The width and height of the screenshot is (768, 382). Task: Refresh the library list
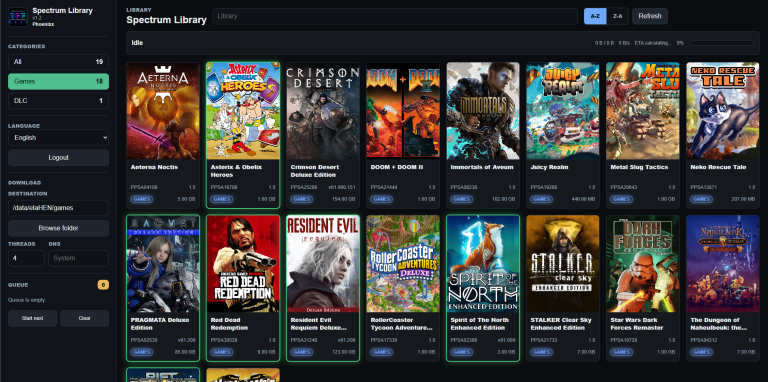coord(650,16)
